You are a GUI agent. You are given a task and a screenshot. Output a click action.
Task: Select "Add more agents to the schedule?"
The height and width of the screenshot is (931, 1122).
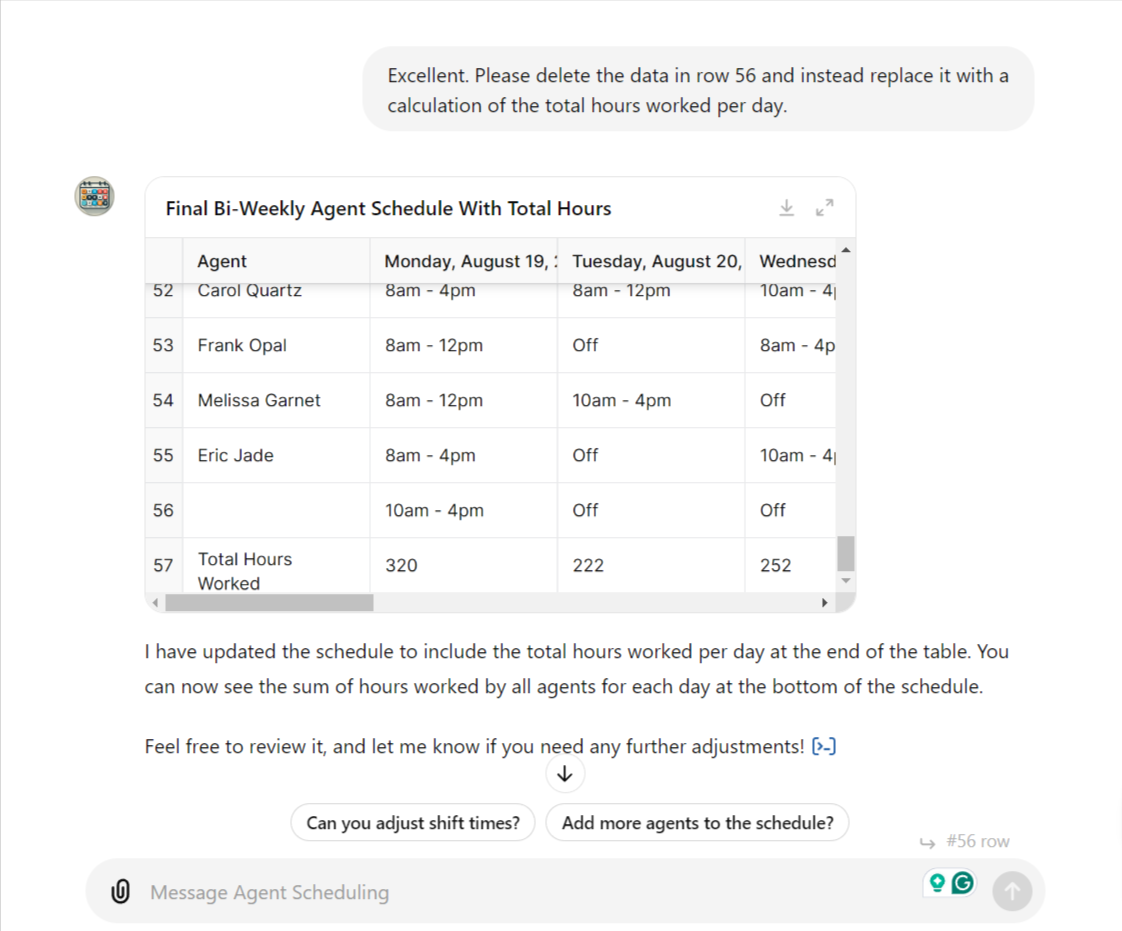tap(697, 822)
